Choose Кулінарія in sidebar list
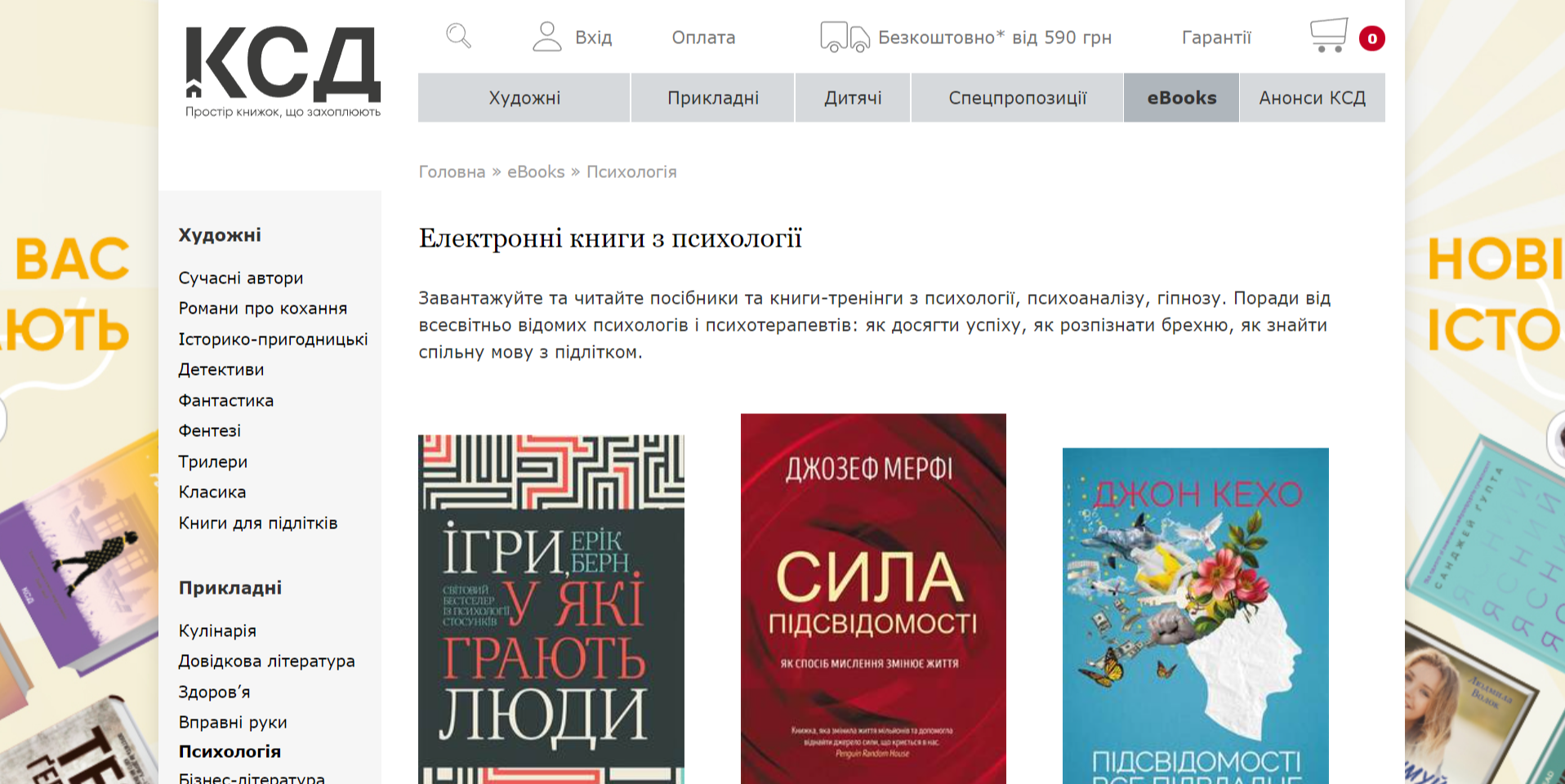The height and width of the screenshot is (784, 1565). 217,631
